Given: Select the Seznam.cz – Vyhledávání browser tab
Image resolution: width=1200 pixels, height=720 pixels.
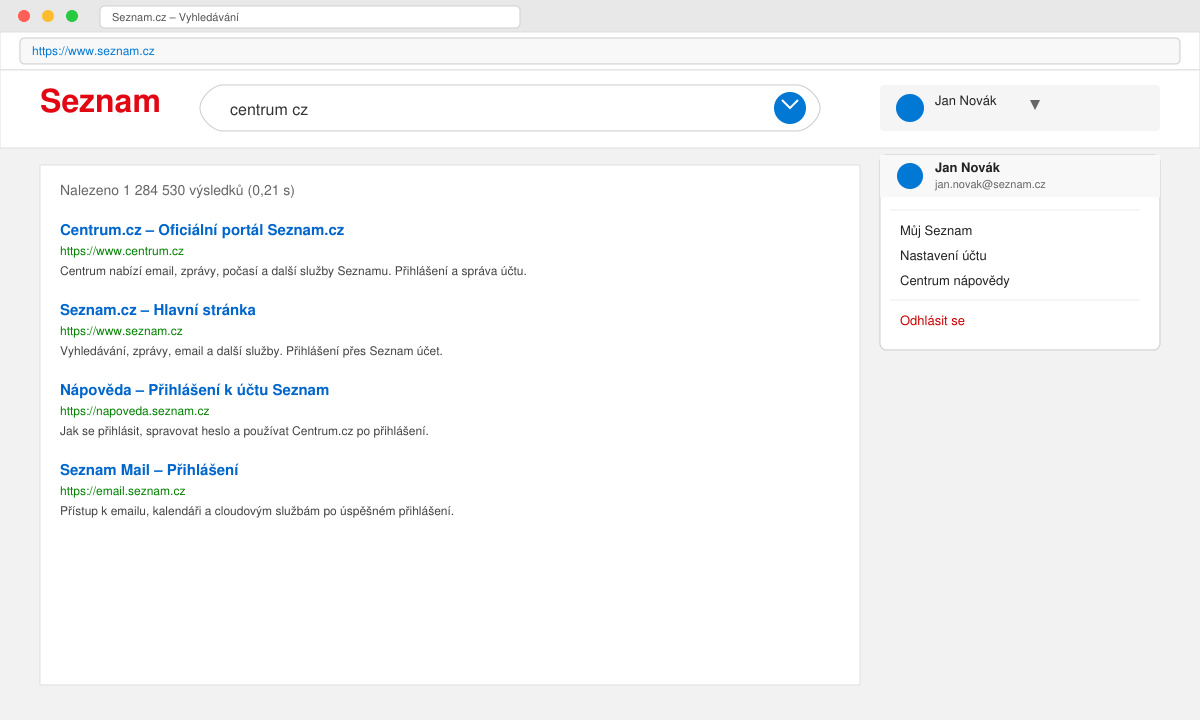Looking at the screenshot, I should click(x=310, y=17).
